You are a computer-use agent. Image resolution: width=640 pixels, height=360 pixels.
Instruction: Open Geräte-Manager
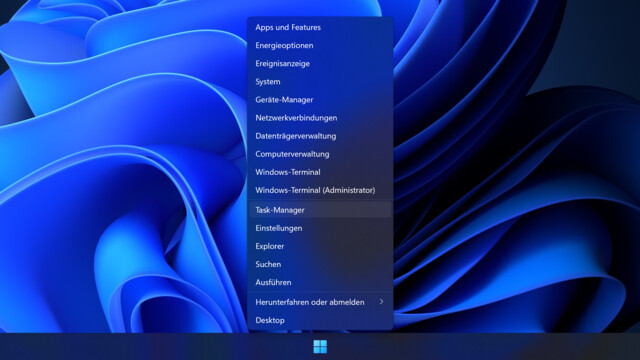click(x=320, y=100)
